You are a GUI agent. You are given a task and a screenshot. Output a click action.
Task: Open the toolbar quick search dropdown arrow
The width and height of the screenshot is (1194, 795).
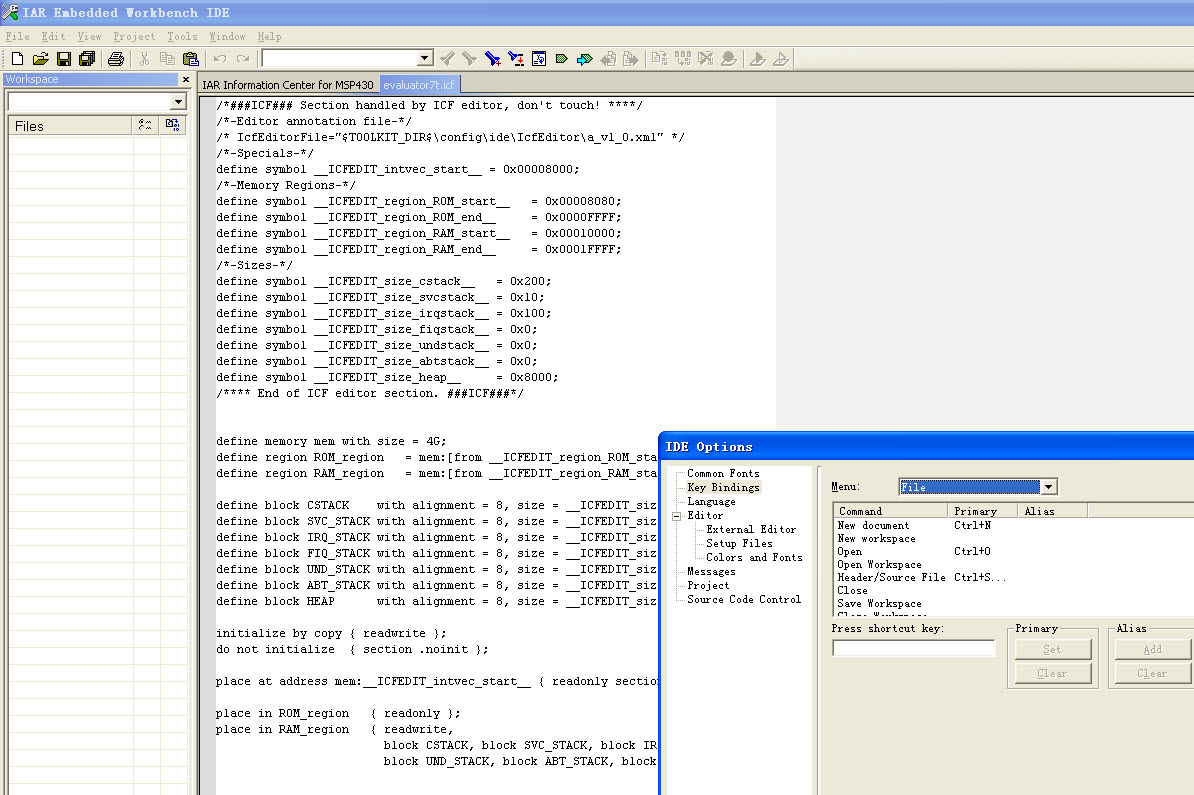tap(424, 58)
